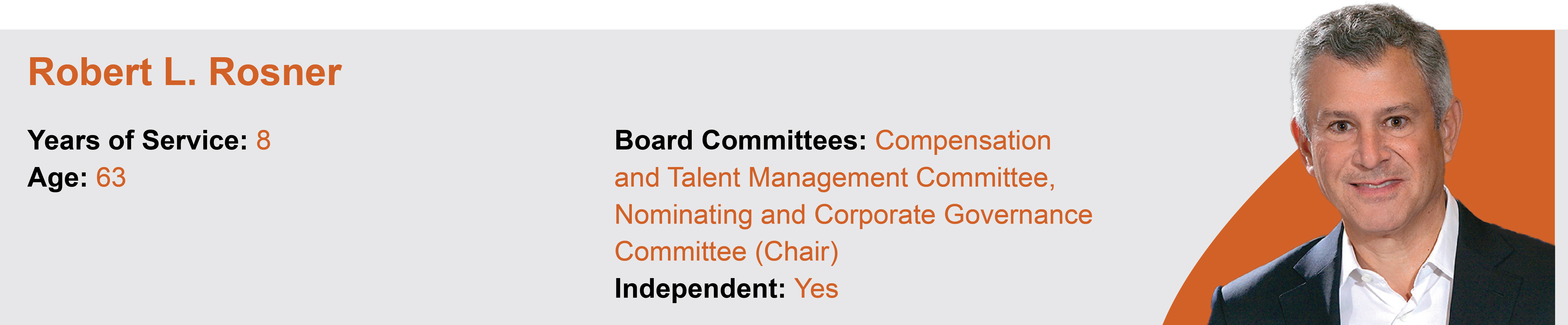Click the "Independent:" label
Screen dimensions: 1568x325
point(700,289)
